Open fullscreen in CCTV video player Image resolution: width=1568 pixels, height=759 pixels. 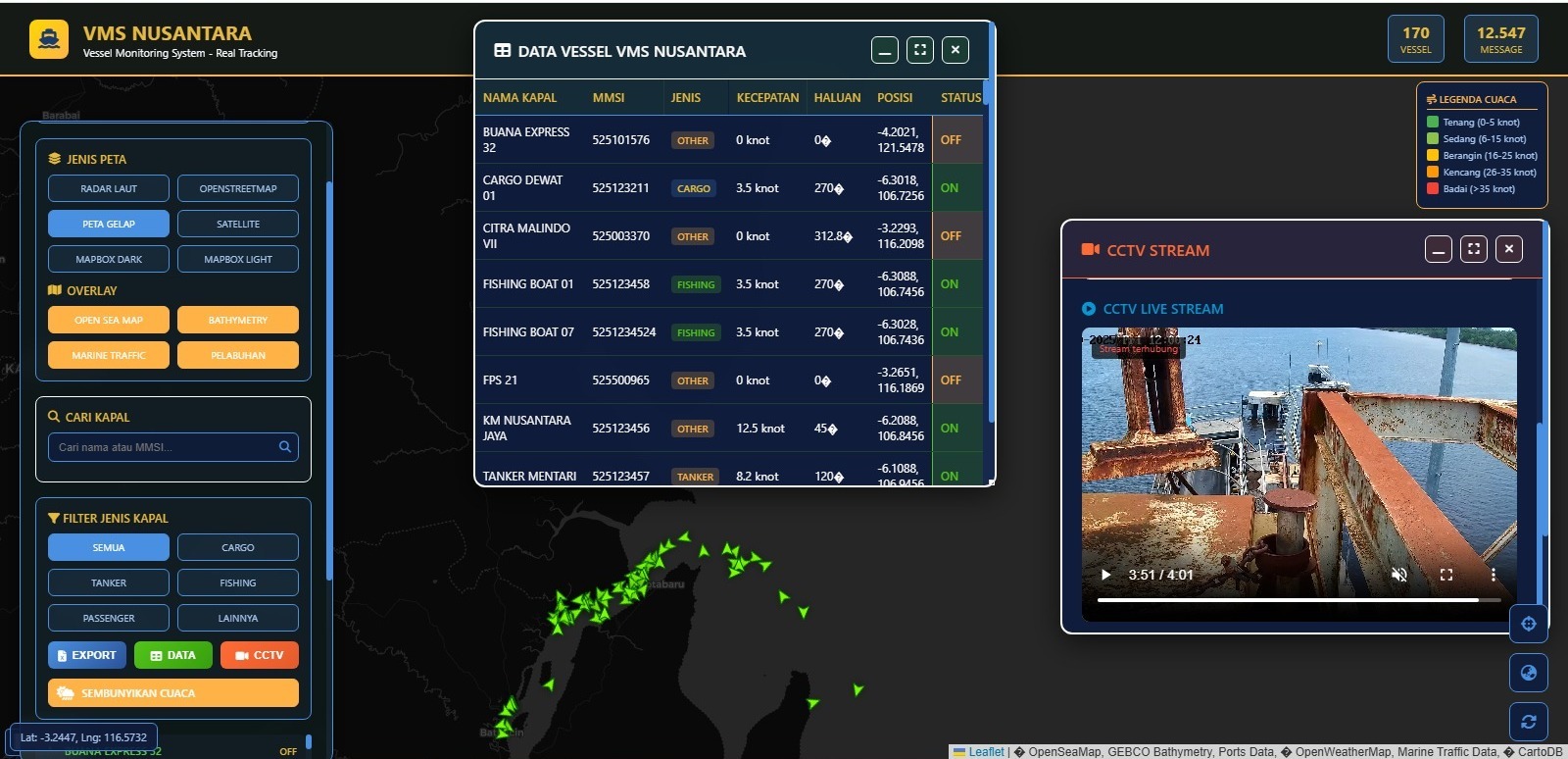coord(1446,575)
